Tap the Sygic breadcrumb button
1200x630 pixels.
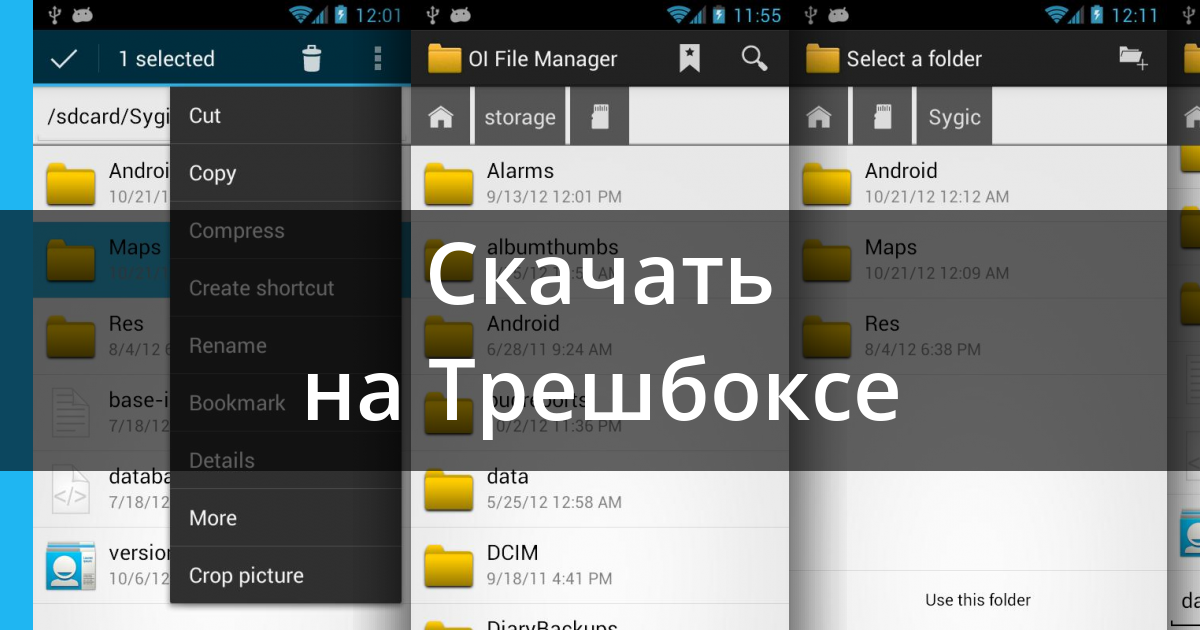pos(955,117)
